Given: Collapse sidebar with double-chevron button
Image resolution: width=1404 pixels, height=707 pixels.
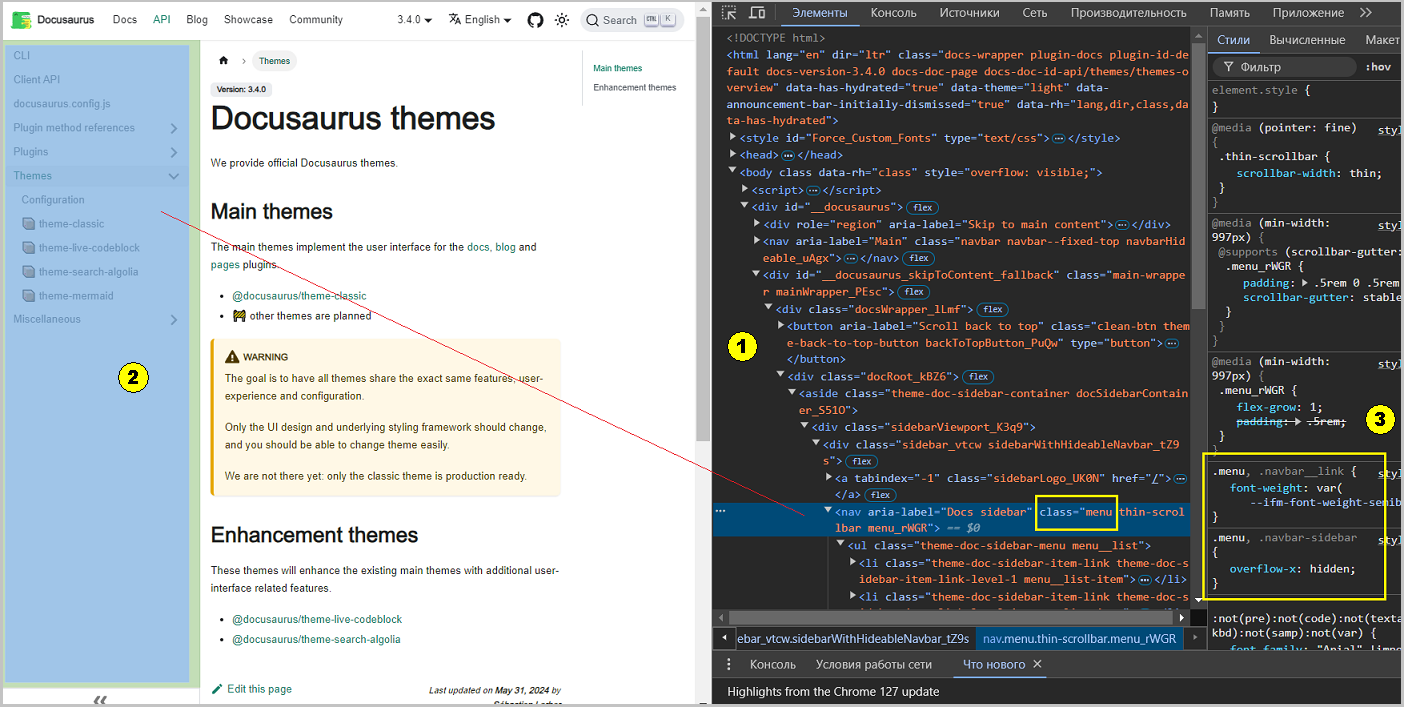Looking at the screenshot, I should coord(100,699).
